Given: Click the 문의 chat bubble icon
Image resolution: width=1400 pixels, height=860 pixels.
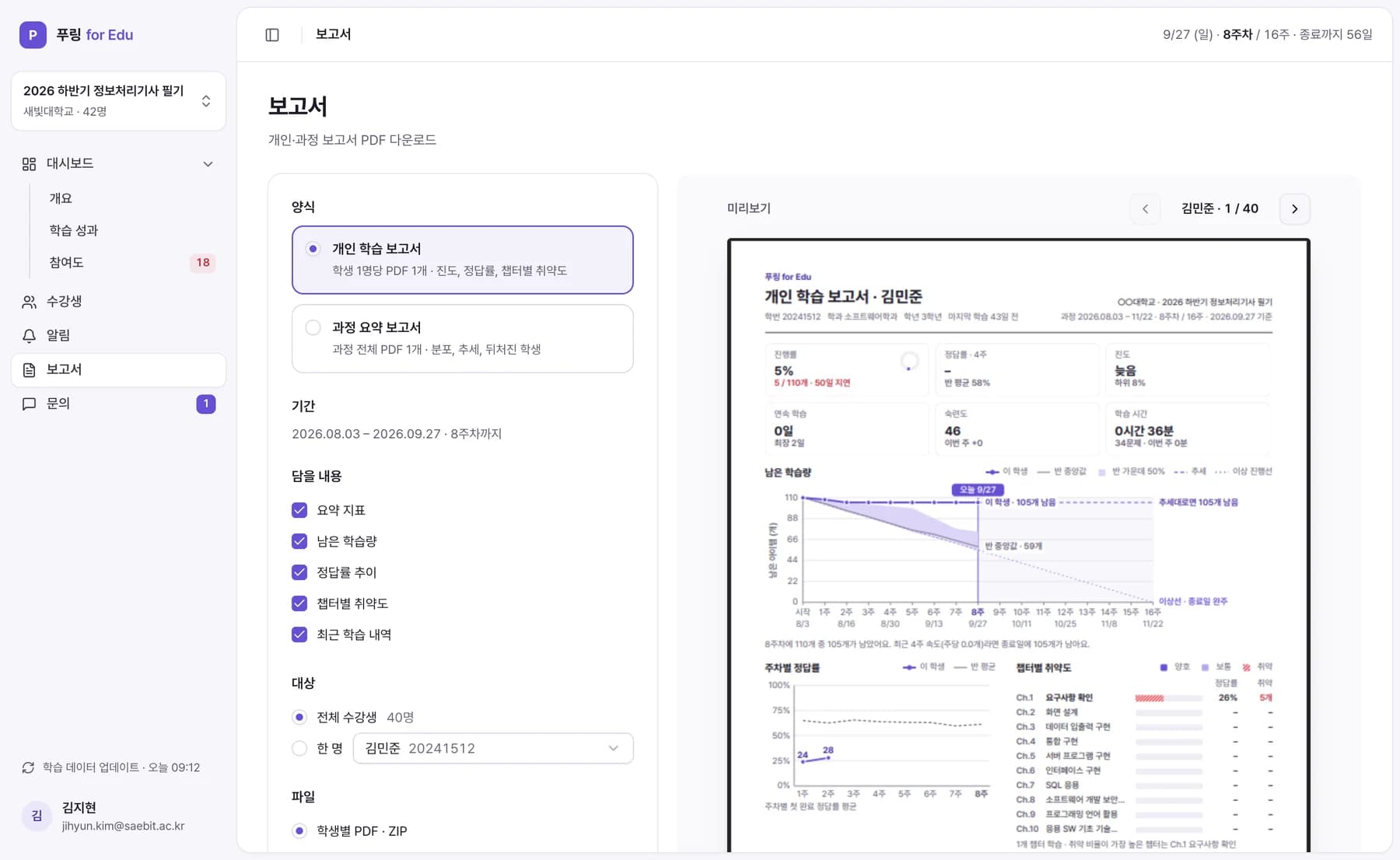Looking at the screenshot, I should [29, 404].
